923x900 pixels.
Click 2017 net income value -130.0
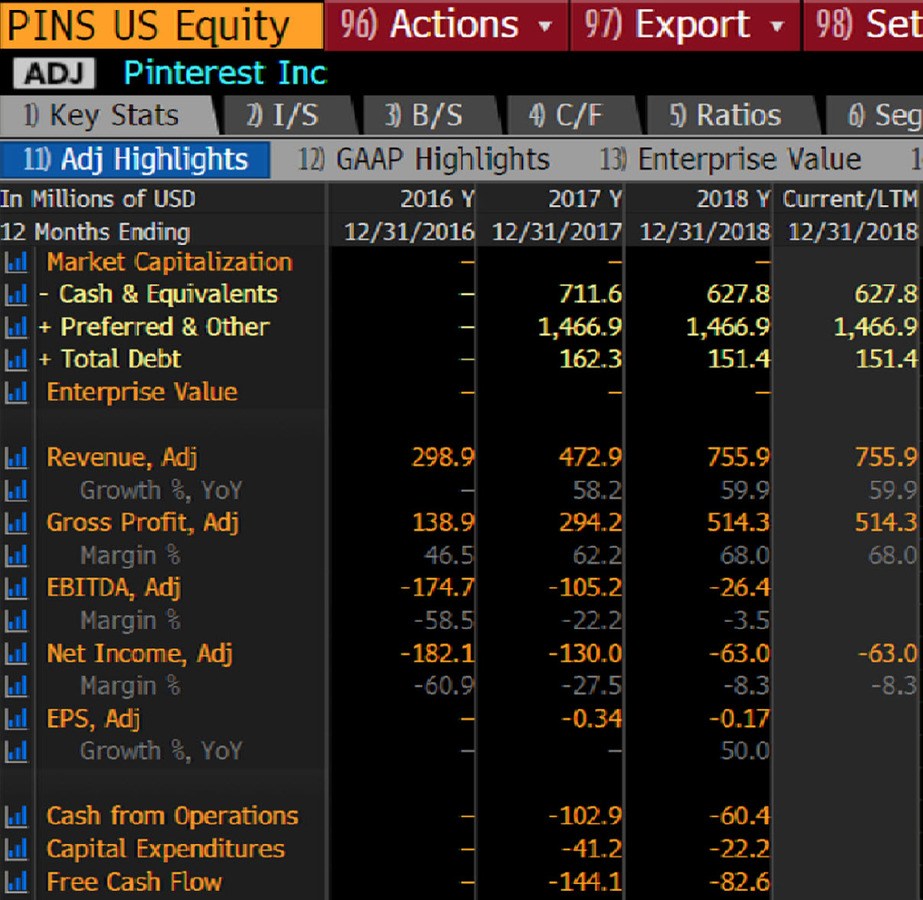(x=585, y=653)
